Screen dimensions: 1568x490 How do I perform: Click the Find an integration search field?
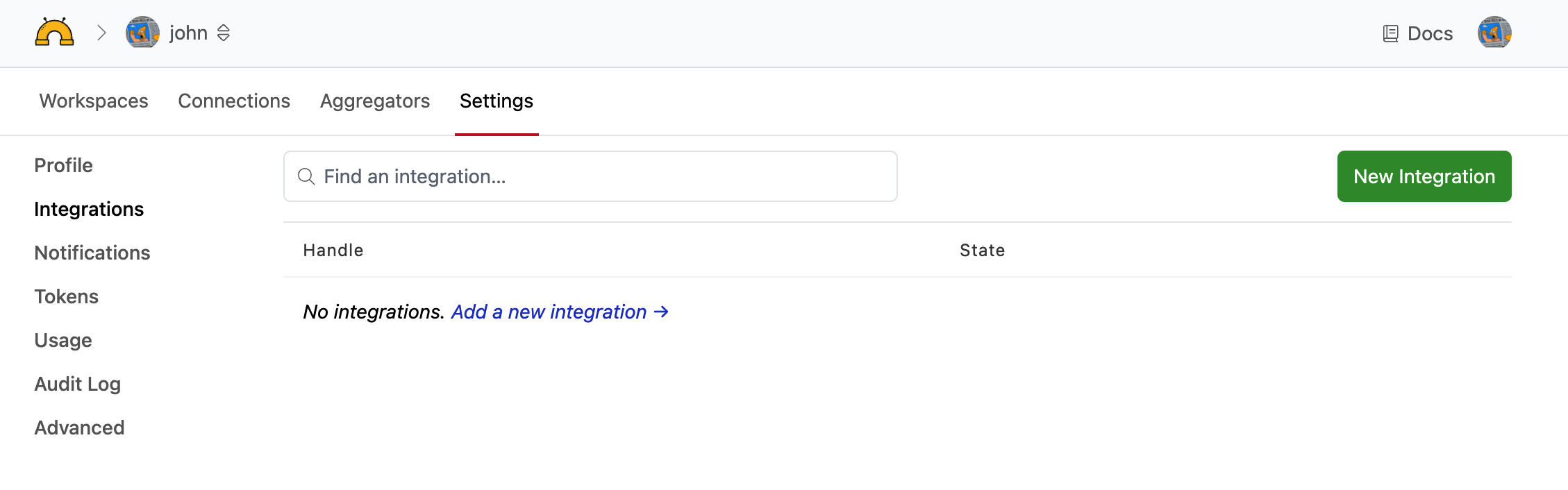590,176
